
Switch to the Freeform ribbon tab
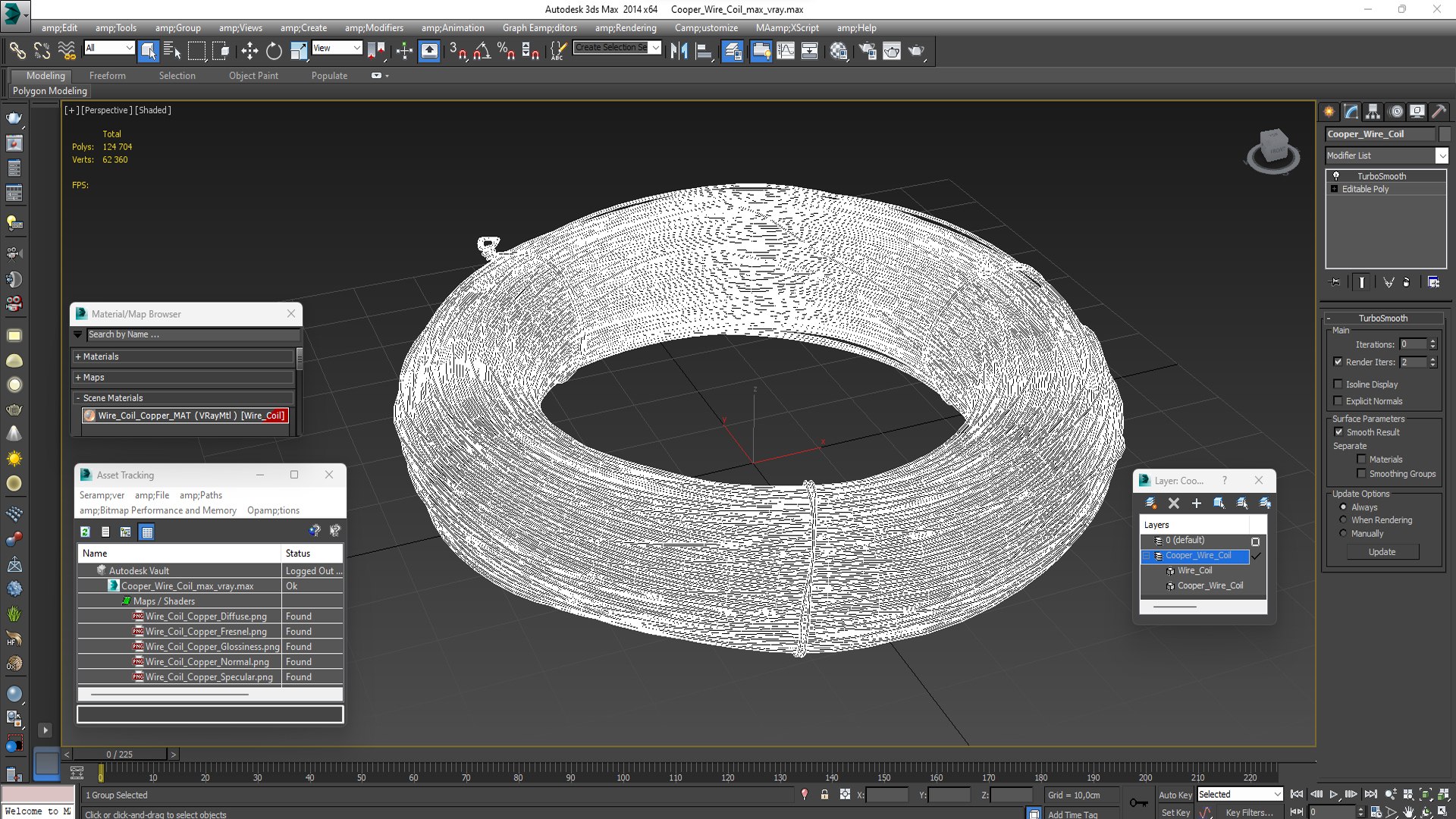tap(107, 76)
